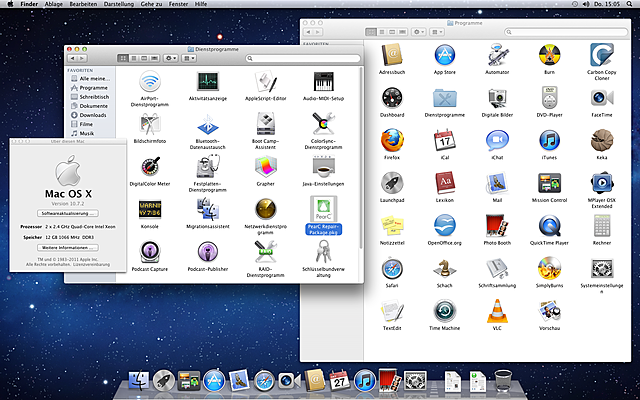Go back in Dienstprogramme window
The height and width of the screenshot is (400, 640).
(72, 58)
